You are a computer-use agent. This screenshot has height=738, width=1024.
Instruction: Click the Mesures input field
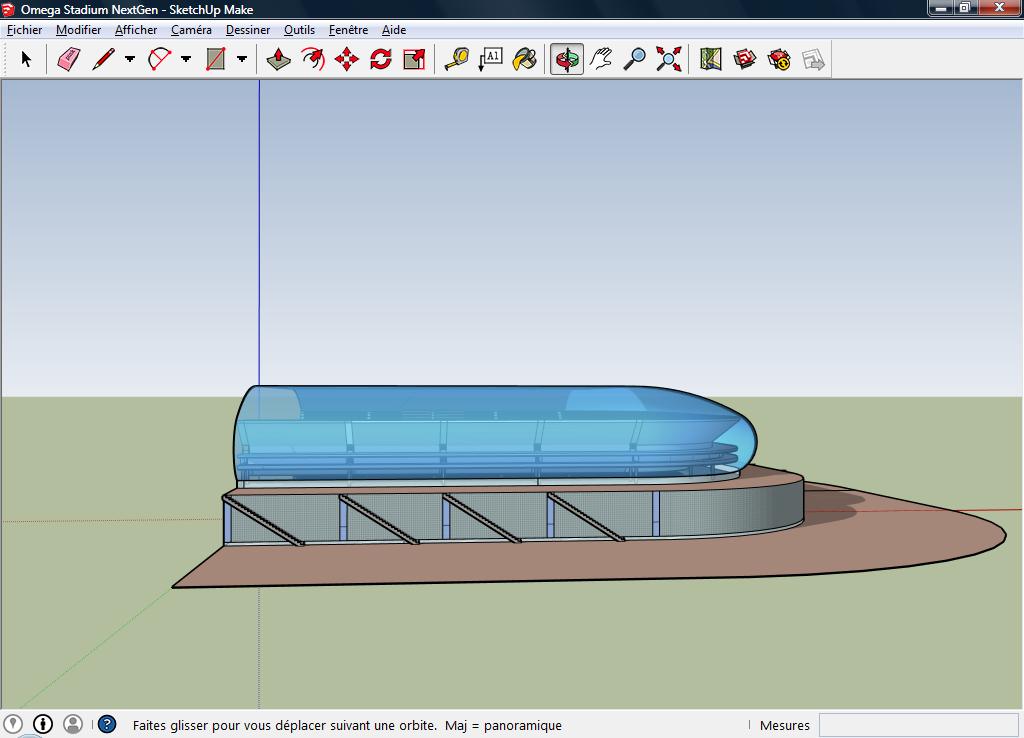[918, 725]
